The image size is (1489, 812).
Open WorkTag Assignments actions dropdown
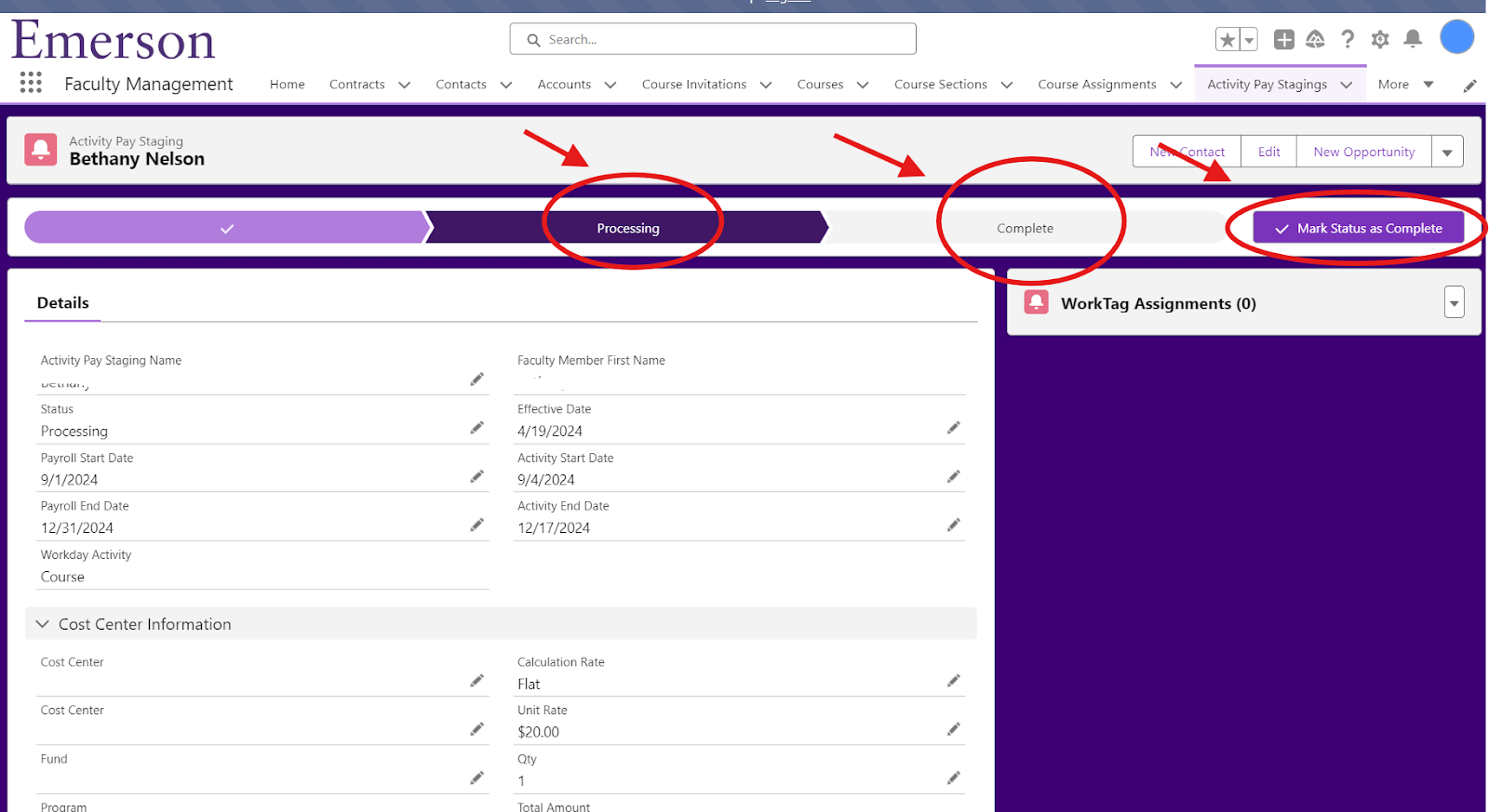[1454, 302]
